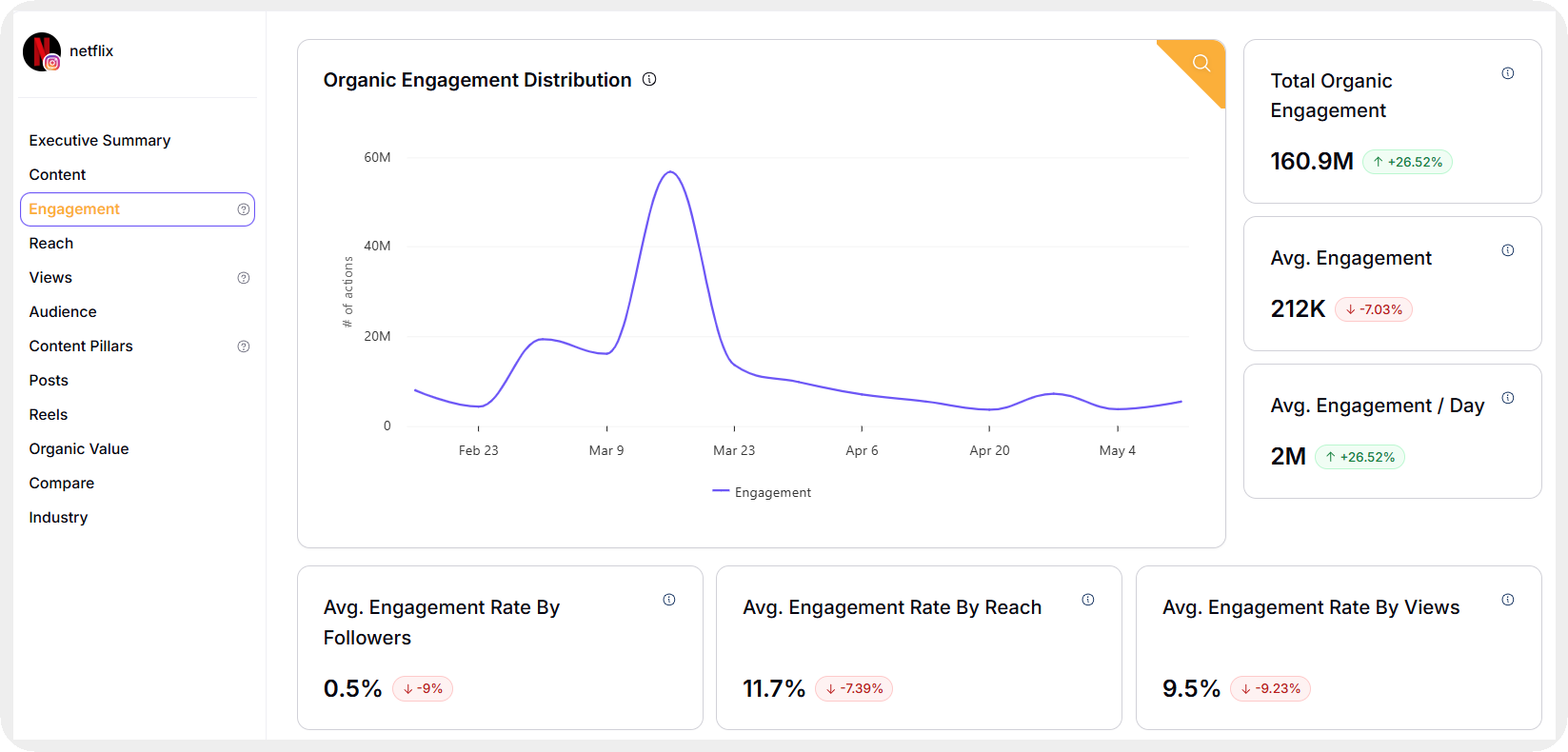This screenshot has width=1568, height=752.
Task: Click the Avg. Engagement Rate By Followers title
Action: point(442,623)
